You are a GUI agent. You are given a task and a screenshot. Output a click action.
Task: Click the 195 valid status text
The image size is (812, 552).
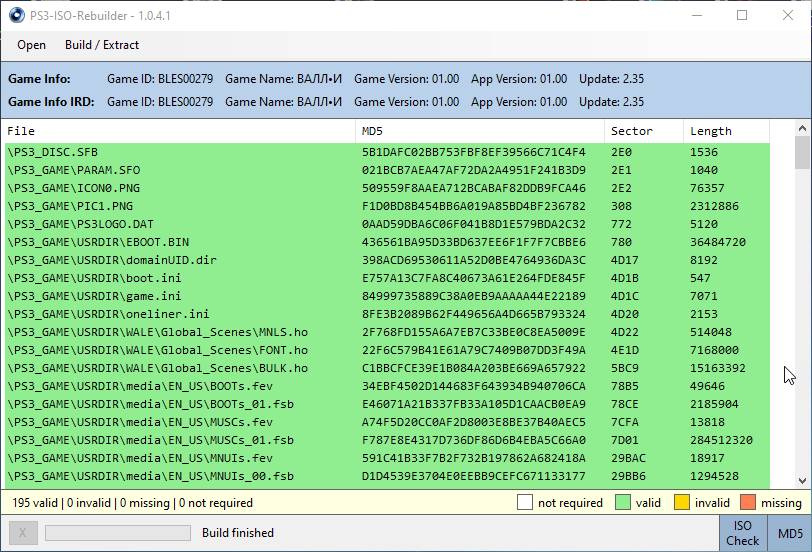35,503
